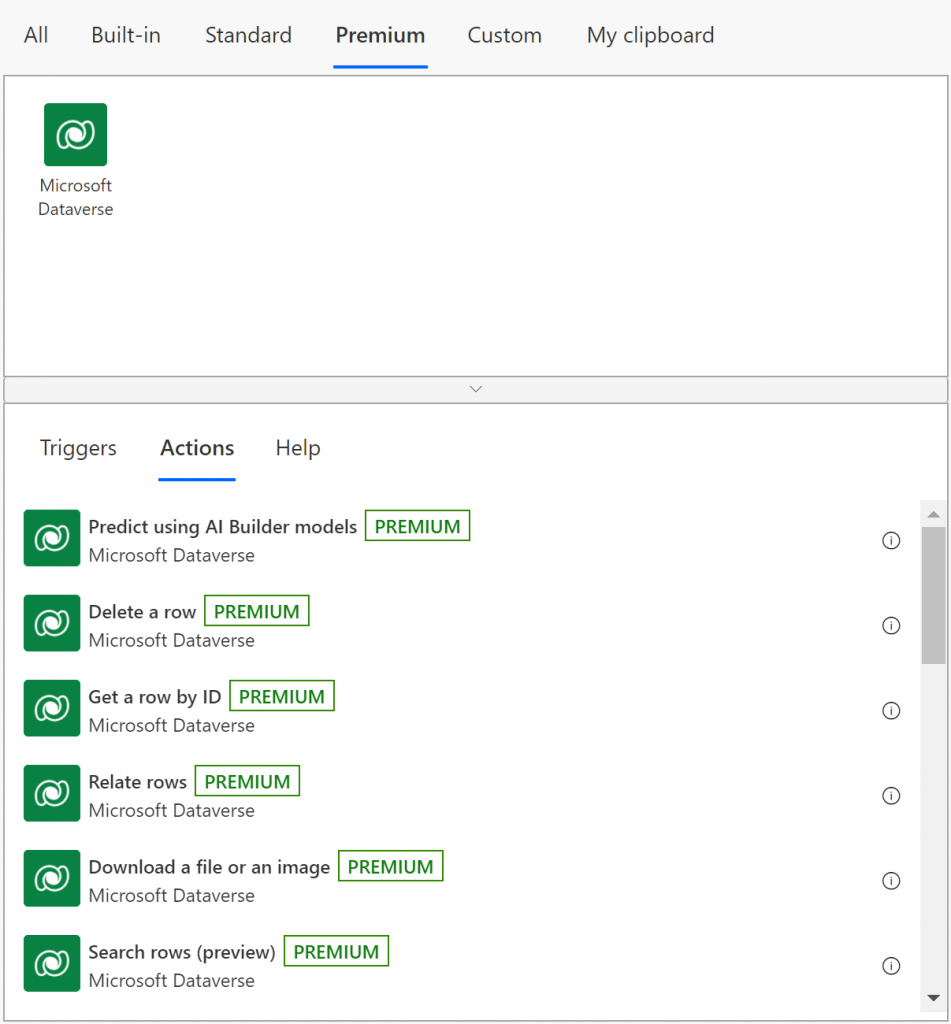Open info for Get a row by ID

pyautogui.click(x=891, y=711)
